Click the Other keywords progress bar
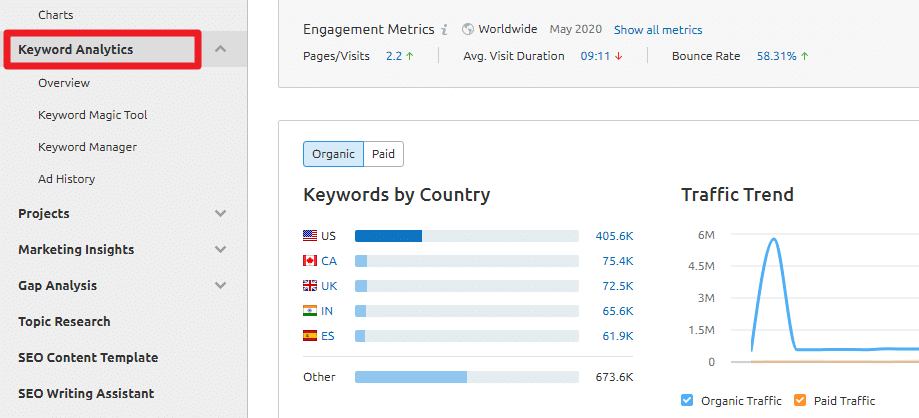Screen dimensions: 919x418 tap(467, 377)
